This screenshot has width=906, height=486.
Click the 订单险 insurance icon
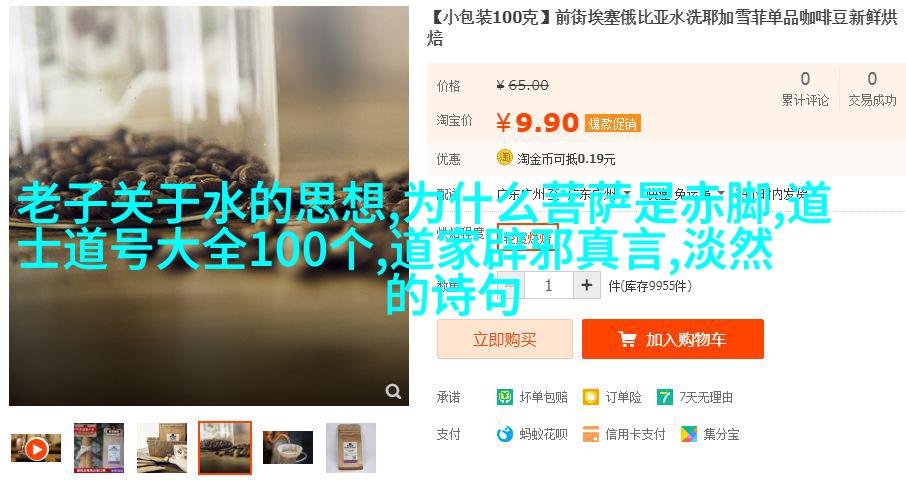pyautogui.click(x=591, y=397)
